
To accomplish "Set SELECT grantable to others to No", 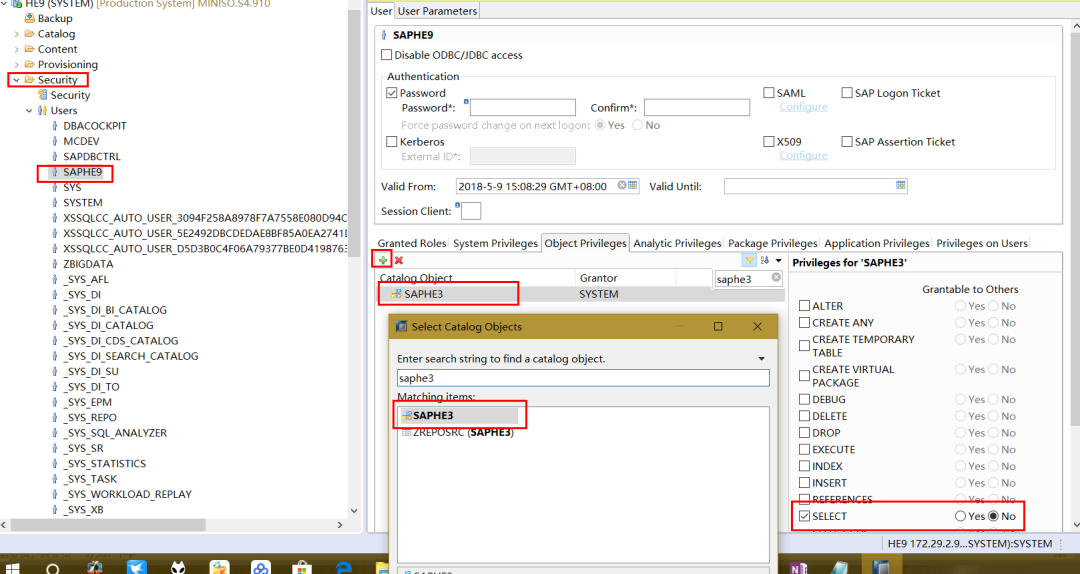I will (x=993, y=516).
